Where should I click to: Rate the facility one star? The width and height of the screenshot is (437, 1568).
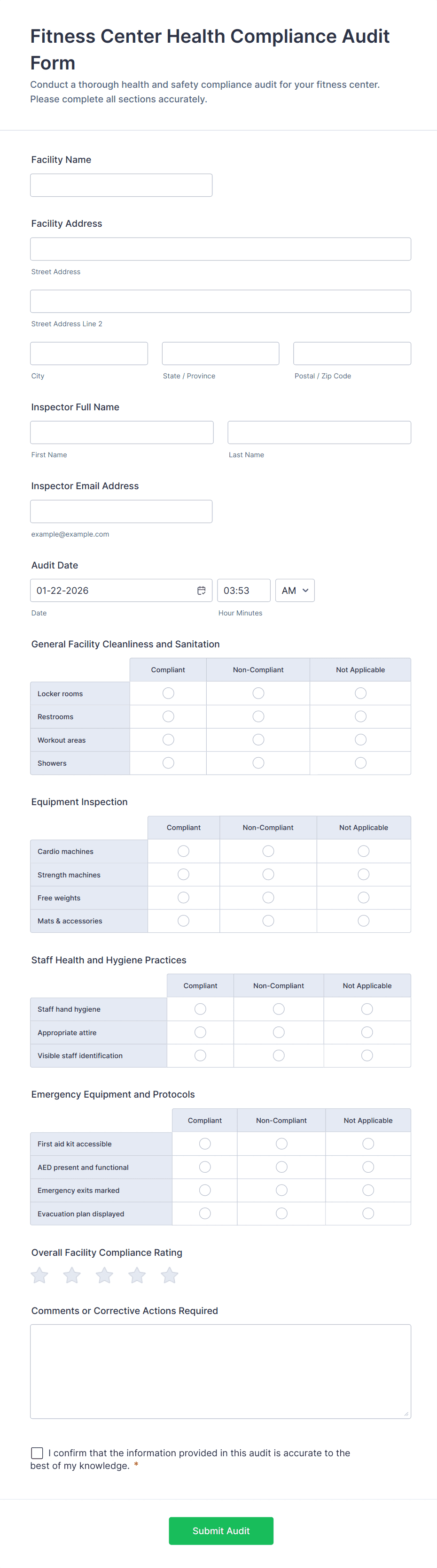[x=39, y=1275]
